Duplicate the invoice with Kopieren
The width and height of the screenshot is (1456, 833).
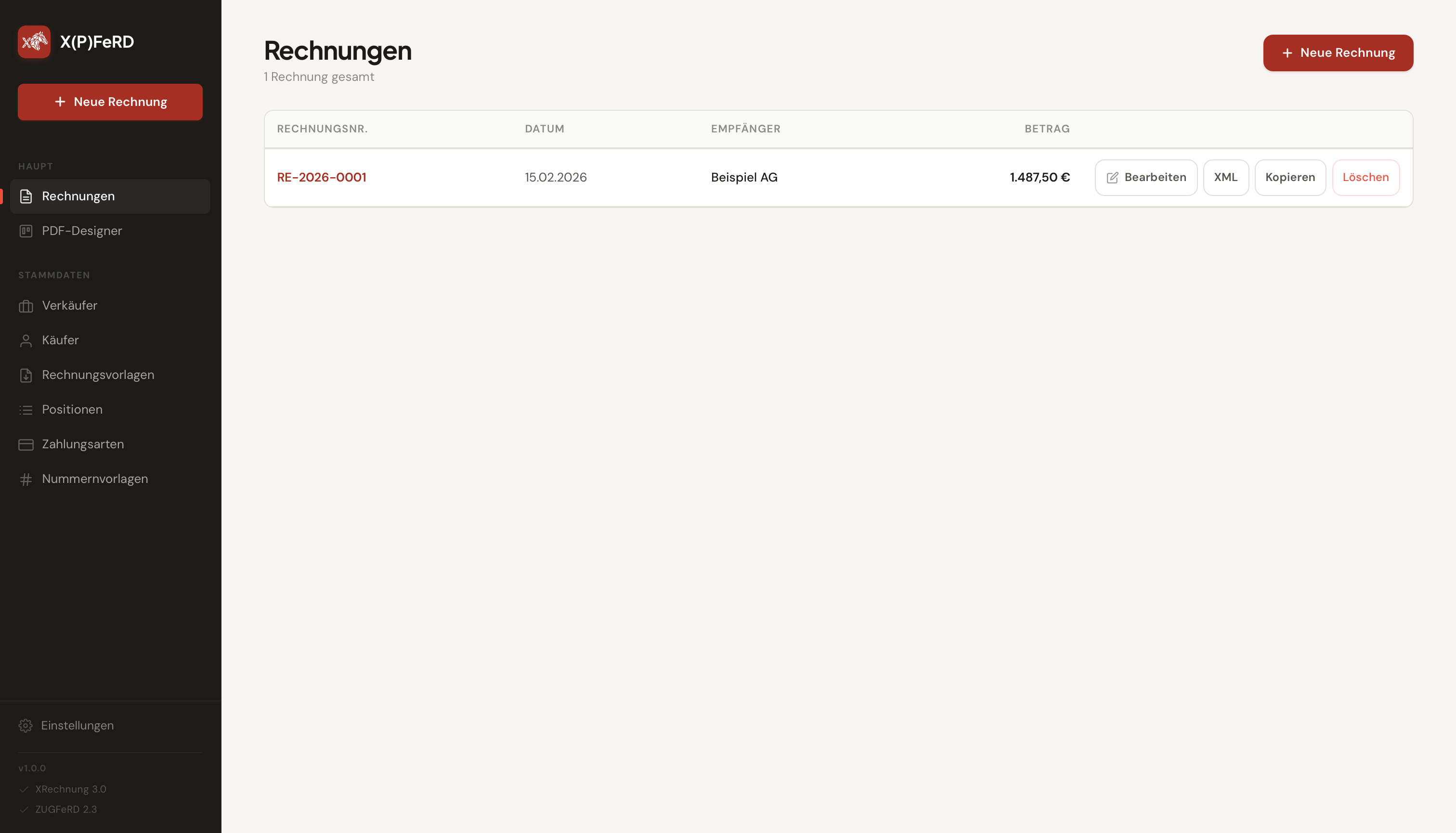1290,177
